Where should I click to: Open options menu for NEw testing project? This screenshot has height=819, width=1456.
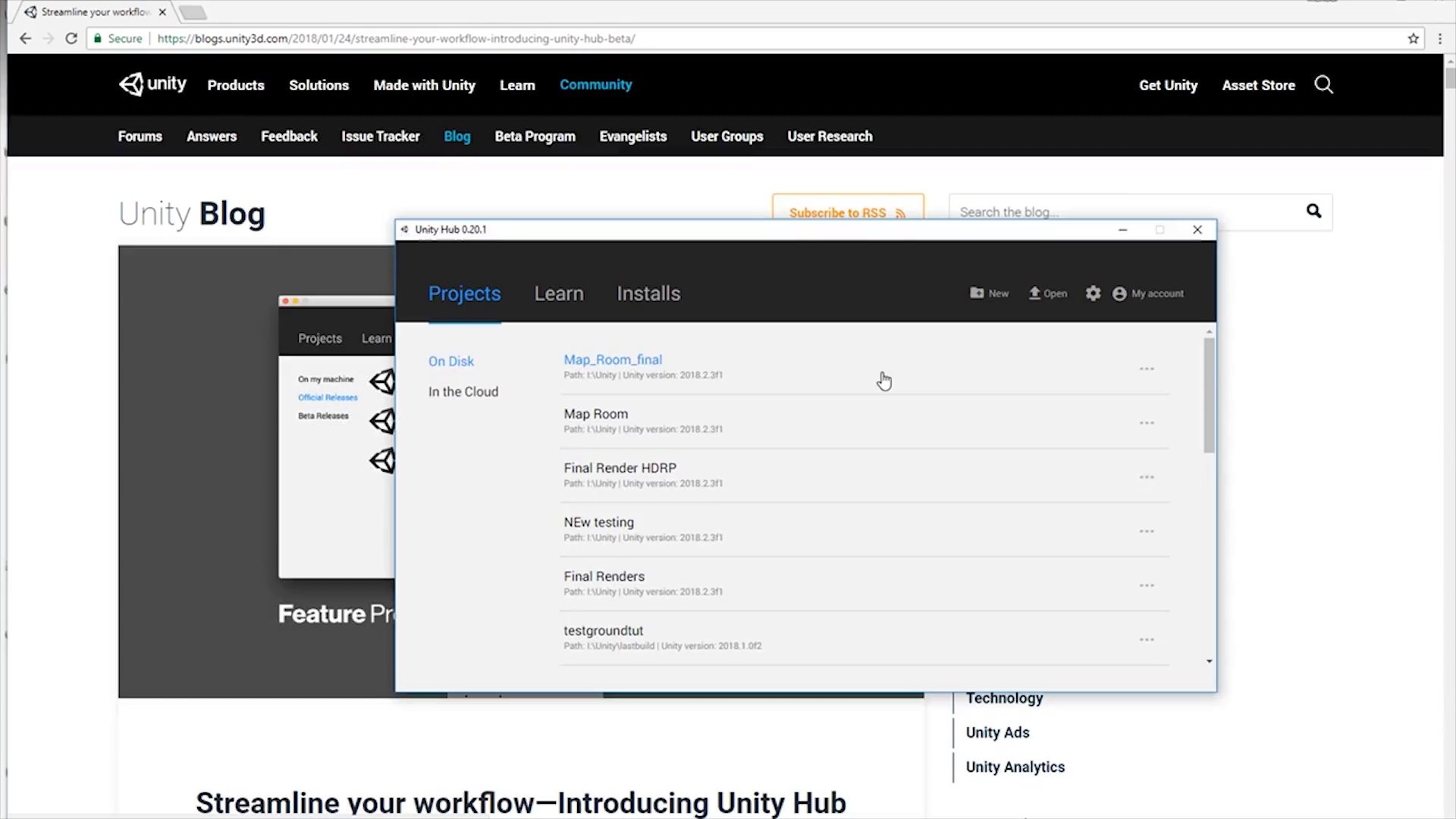point(1147,531)
